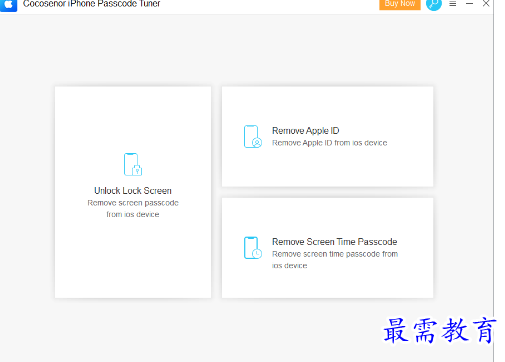The width and height of the screenshot is (505, 362).
Task: Click the Cocosenor app logo icon
Action: click(8, 5)
